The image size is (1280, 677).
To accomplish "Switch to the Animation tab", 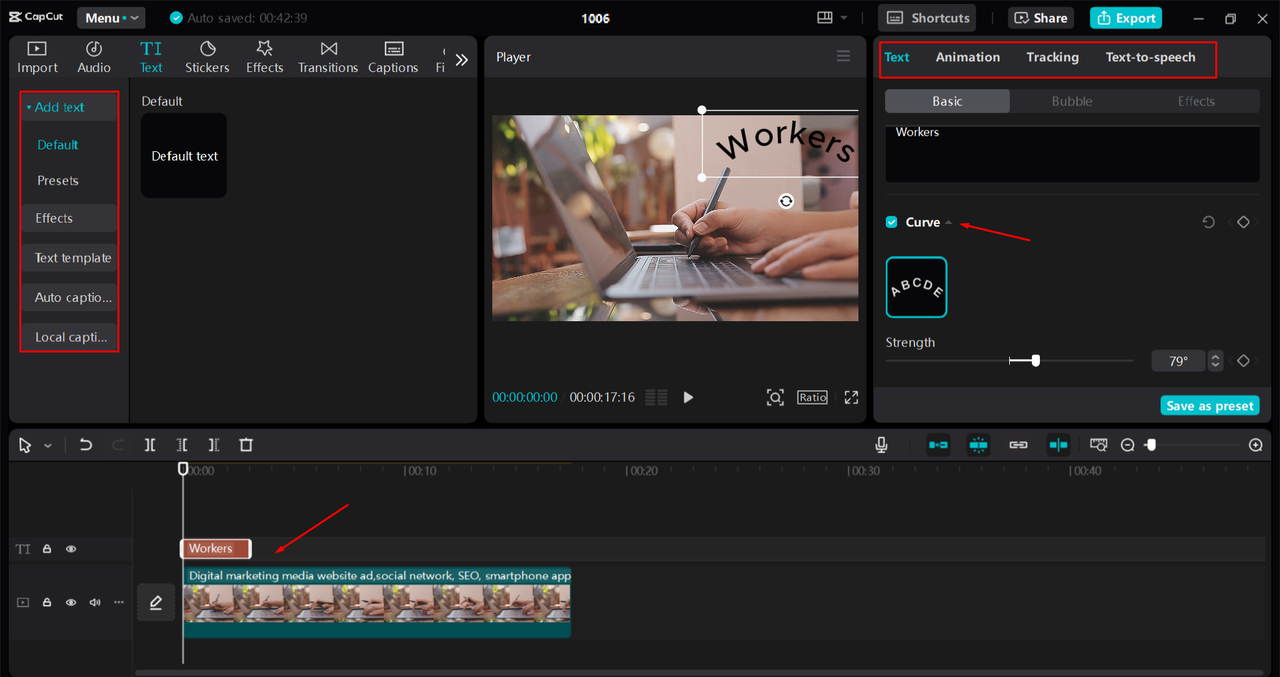I will 968,57.
